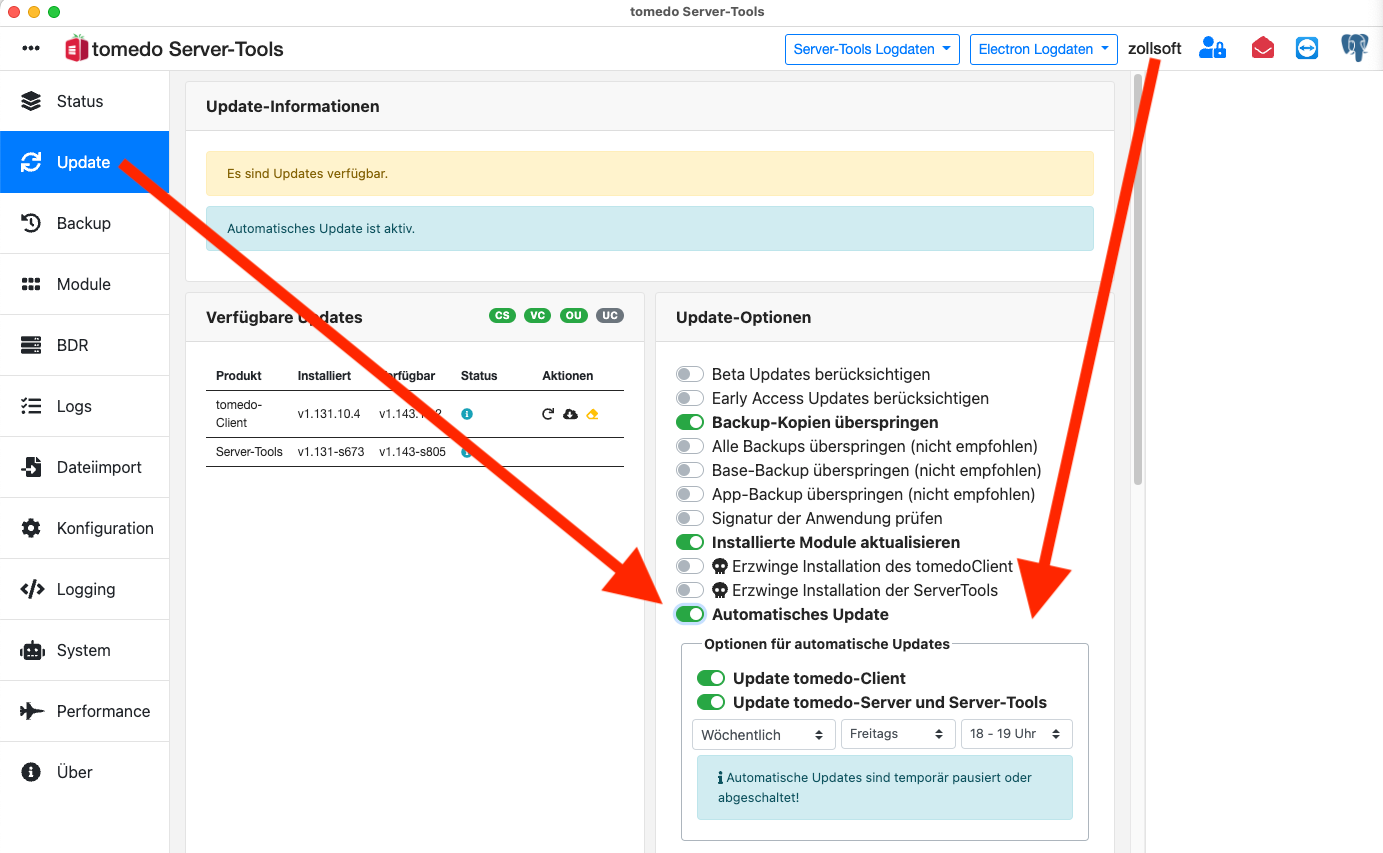1383x853 pixels.
Task: Toggle Erzwinge Installation des tomedoClient switch
Action: coord(690,566)
